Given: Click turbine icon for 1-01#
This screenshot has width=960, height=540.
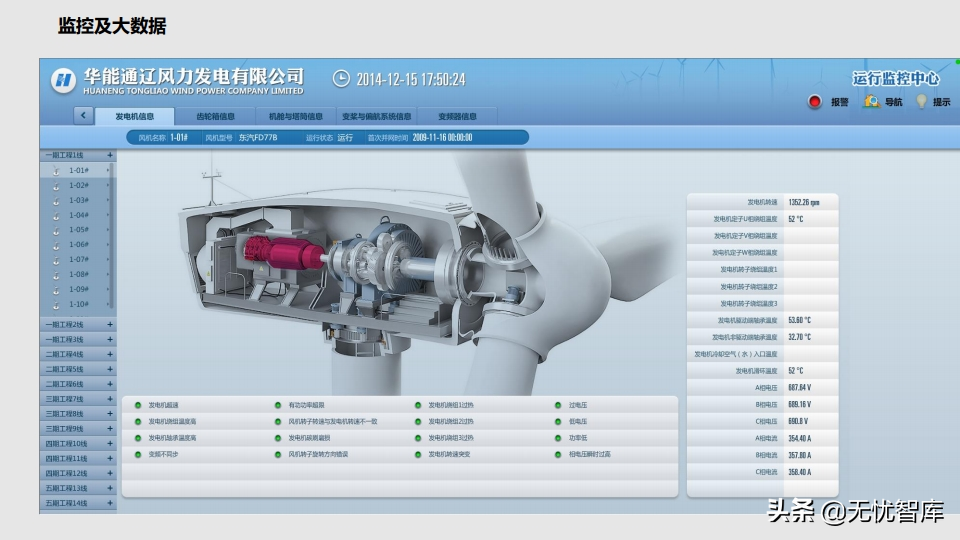Looking at the screenshot, I should point(56,171).
